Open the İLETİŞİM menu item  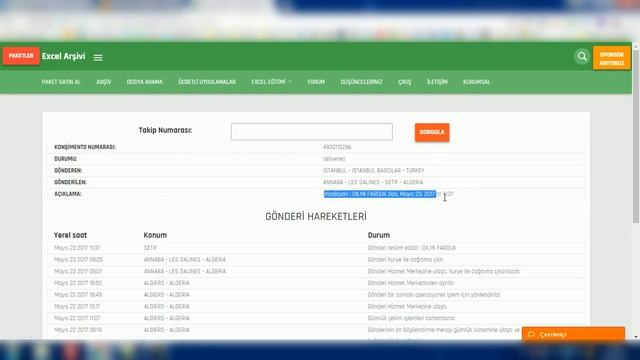[437, 82]
